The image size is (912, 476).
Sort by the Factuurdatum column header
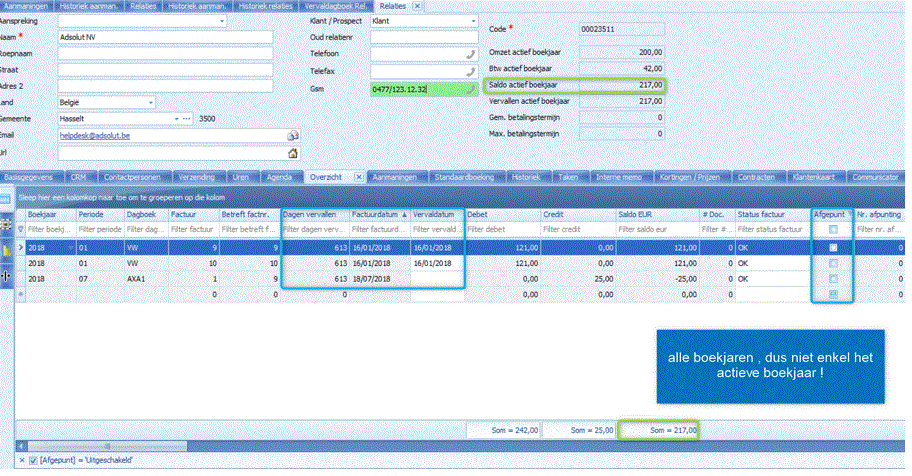378,214
